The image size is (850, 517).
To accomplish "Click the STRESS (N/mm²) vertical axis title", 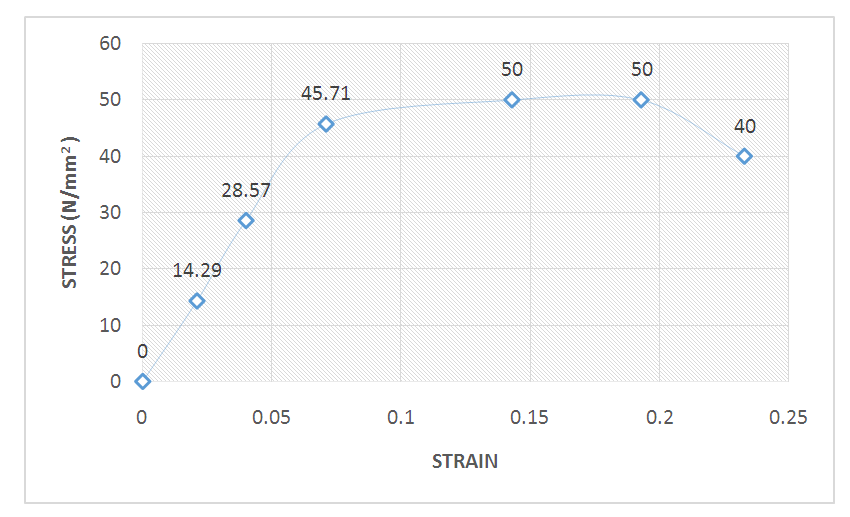I will 70,212.
